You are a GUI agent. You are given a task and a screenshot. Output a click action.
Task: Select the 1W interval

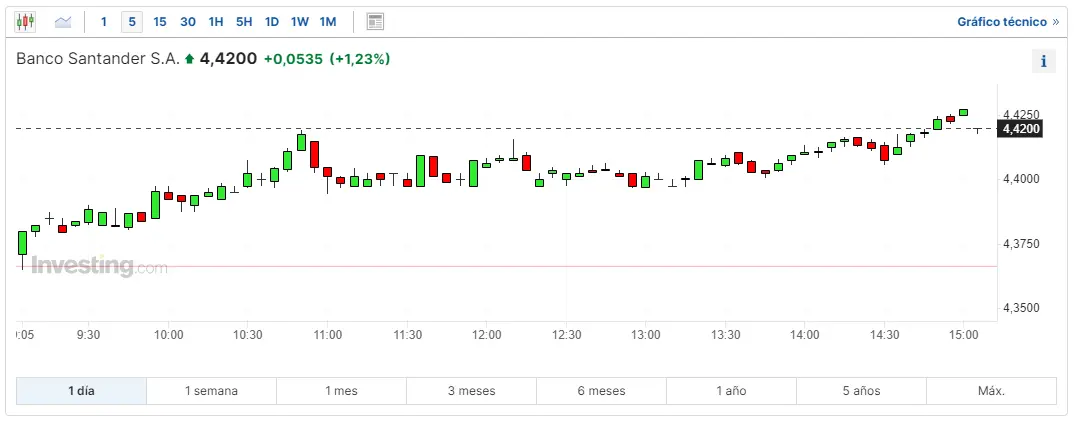[300, 22]
